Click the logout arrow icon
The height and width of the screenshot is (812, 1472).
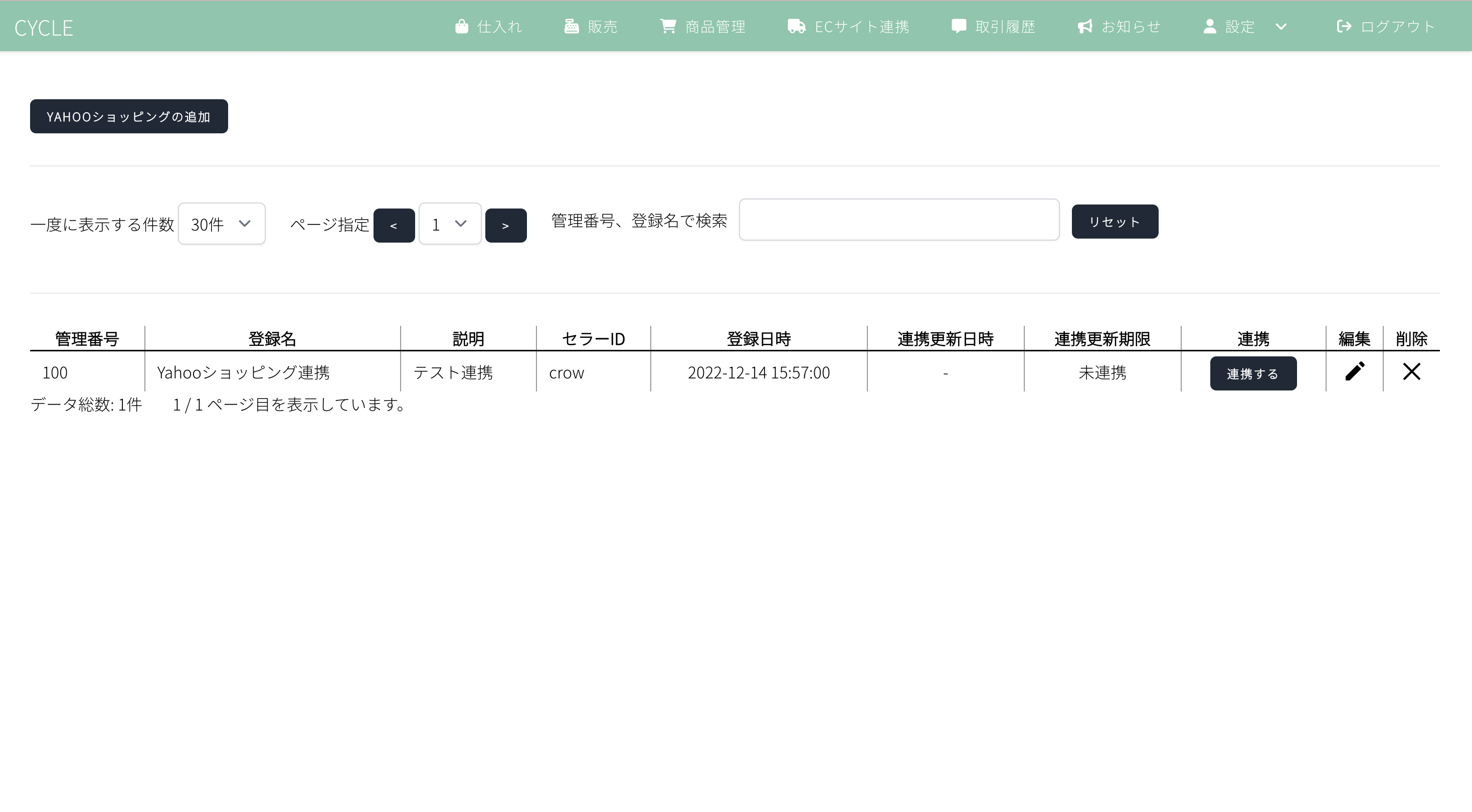point(1344,26)
